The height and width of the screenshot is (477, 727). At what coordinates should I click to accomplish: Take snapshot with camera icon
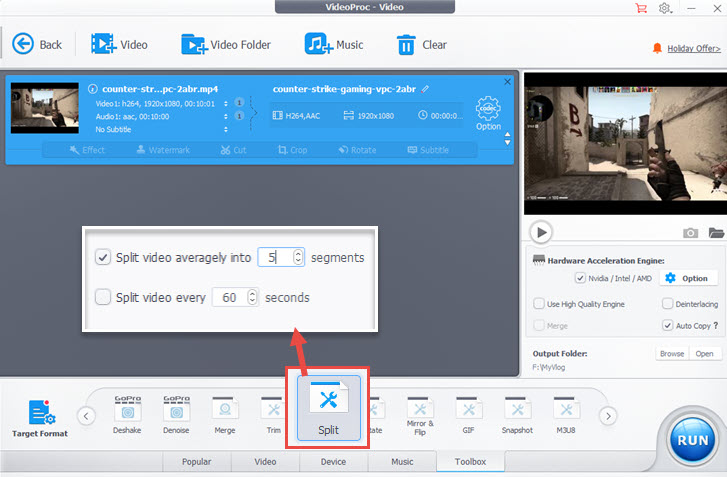690,233
